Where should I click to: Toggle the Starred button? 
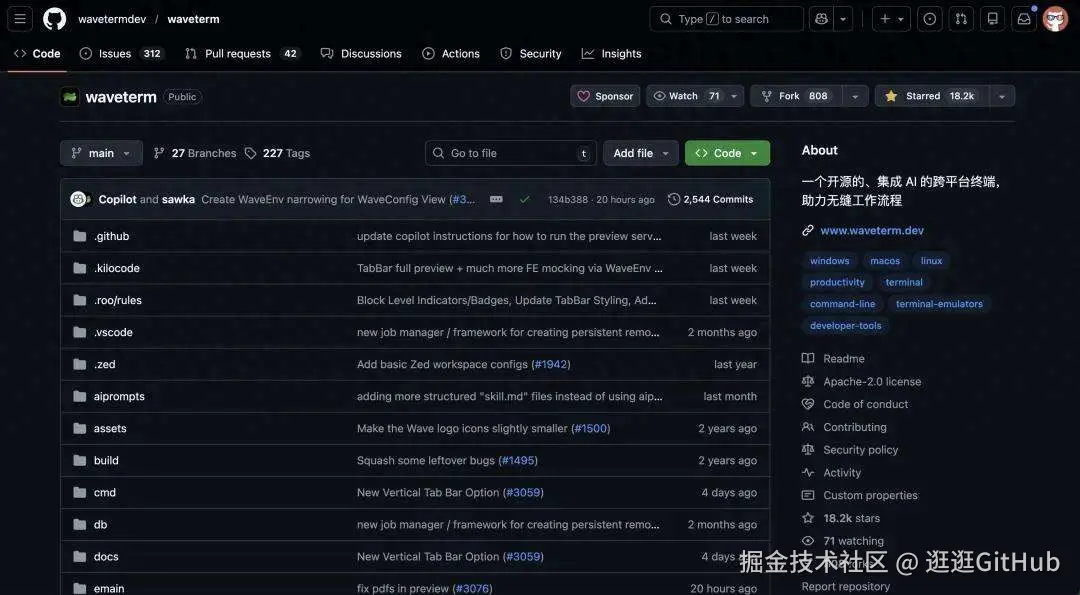point(931,96)
